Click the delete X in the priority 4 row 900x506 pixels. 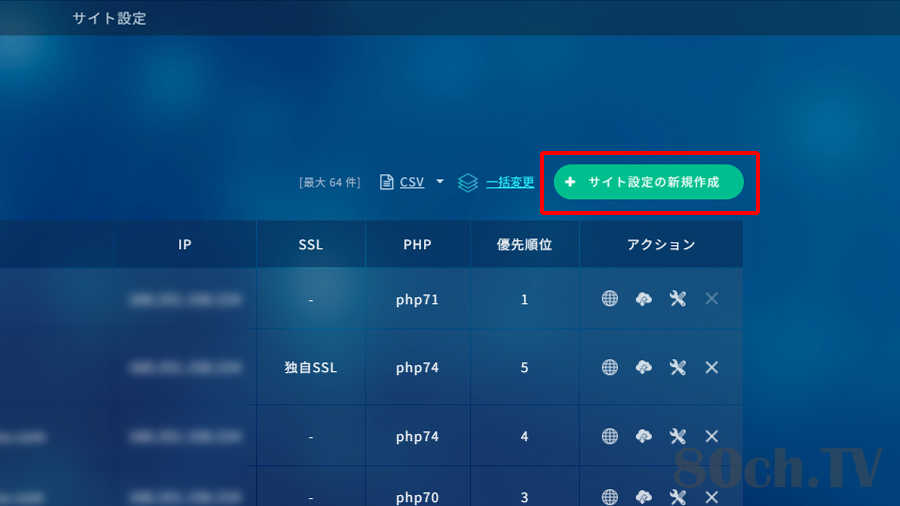712,436
